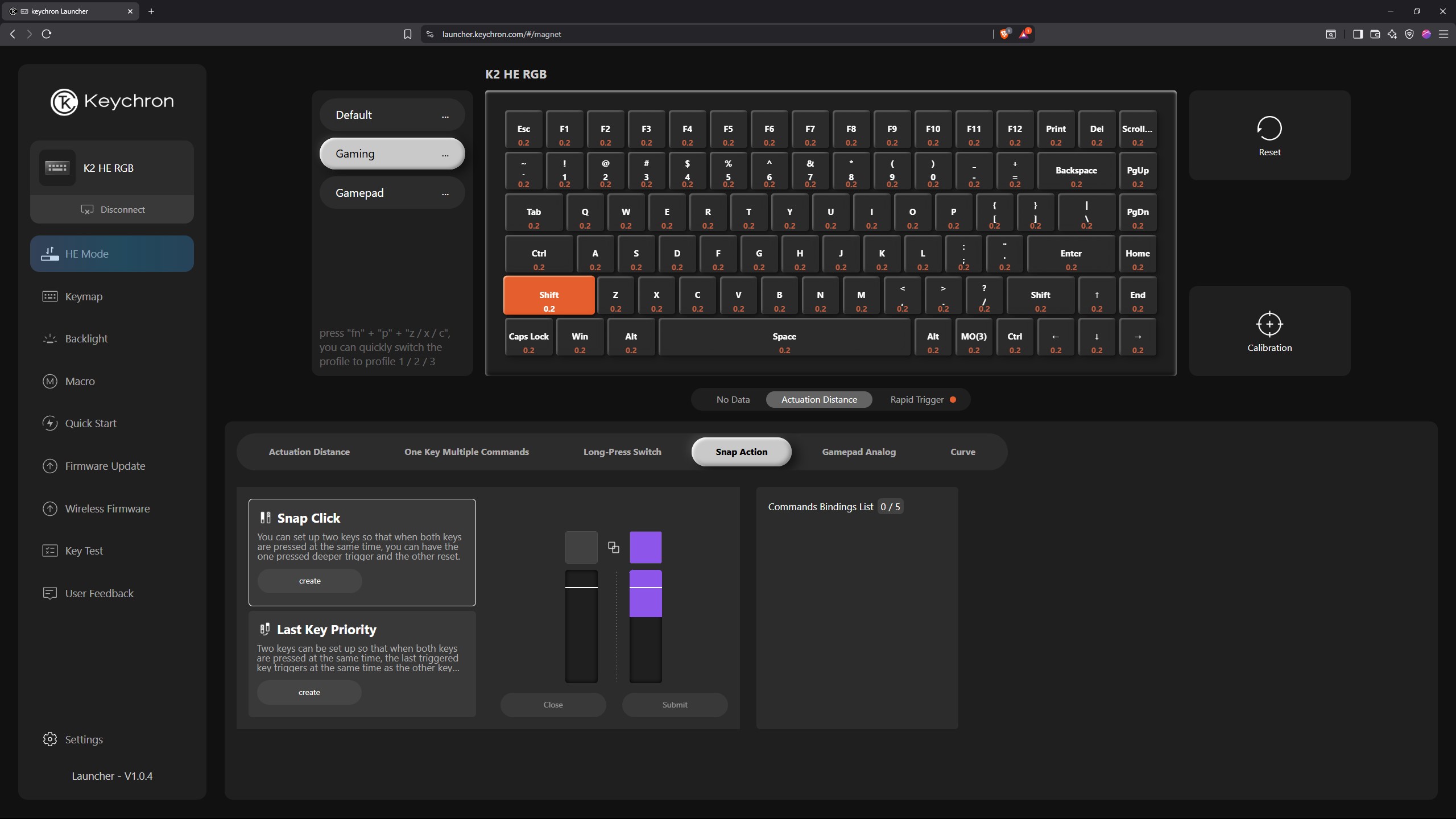Screen dimensions: 1456x819
Task: Open Gamepad profile's three-dot menu
Action: click(x=445, y=193)
